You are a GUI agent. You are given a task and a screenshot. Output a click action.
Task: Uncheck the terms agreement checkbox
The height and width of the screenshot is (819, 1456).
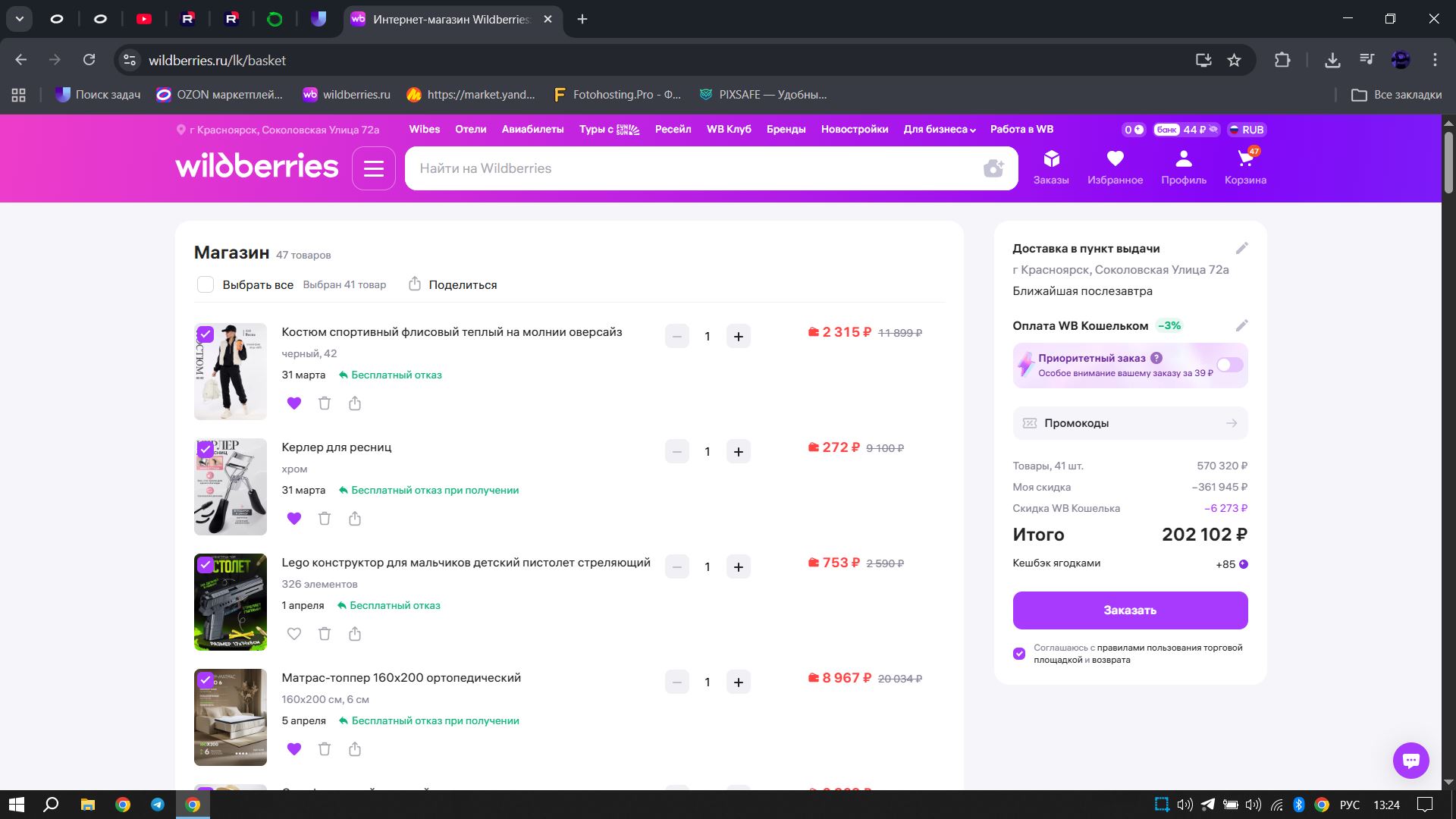click(1019, 654)
